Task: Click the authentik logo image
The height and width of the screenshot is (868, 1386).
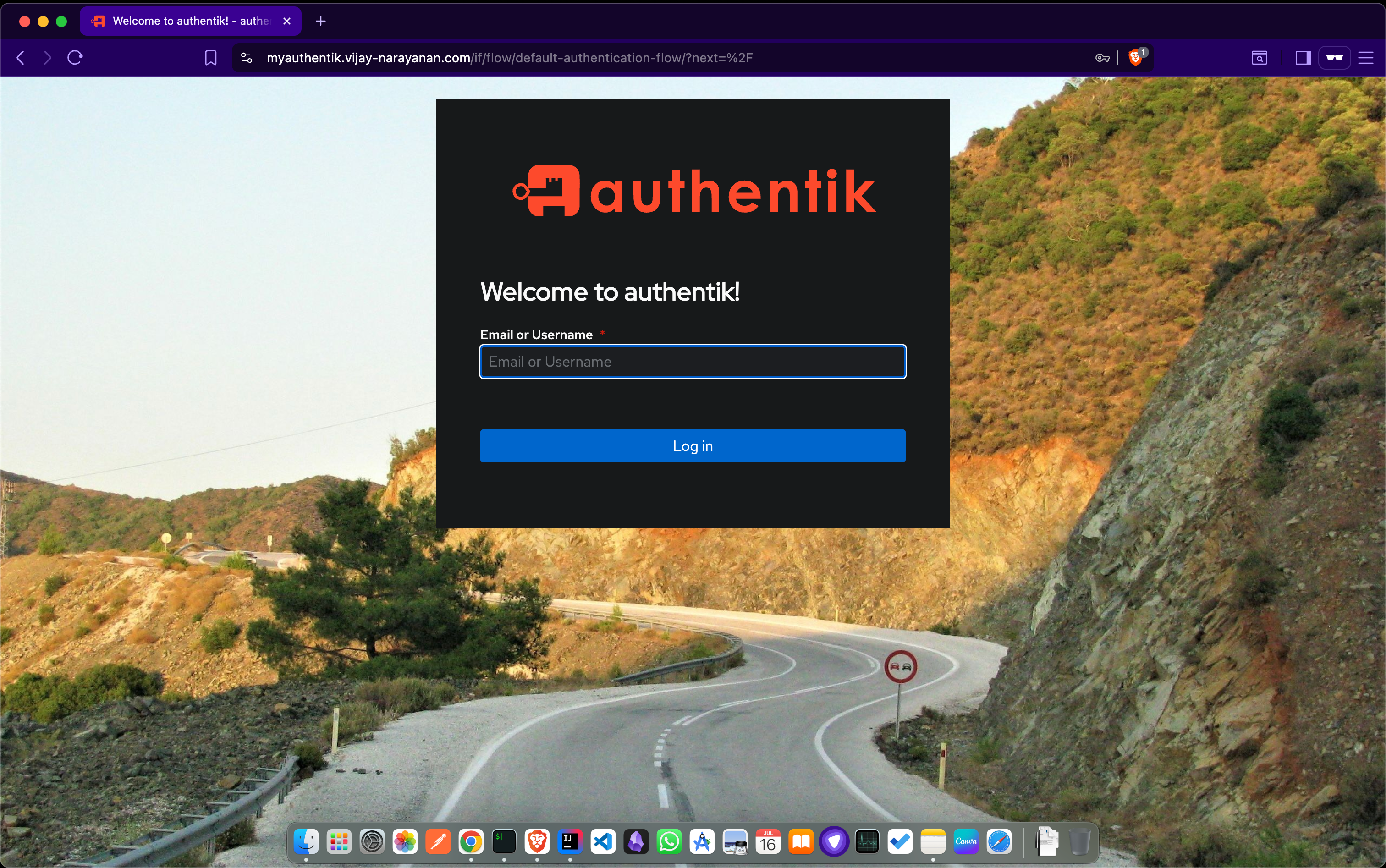Action: click(693, 191)
